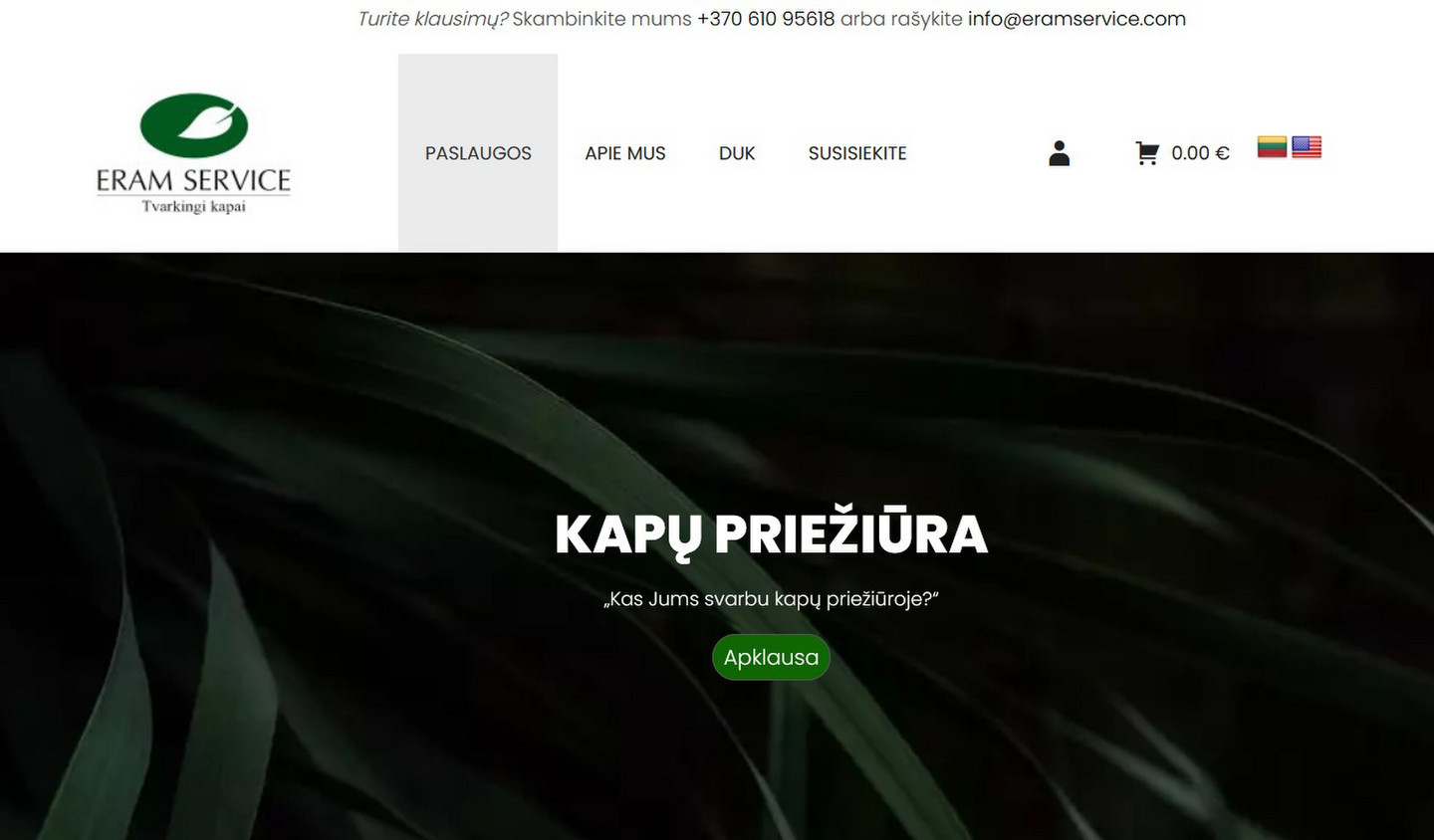Click the Tvarkingi kapai tagline
Image resolution: width=1434 pixels, height=840 pixels.
193,206
